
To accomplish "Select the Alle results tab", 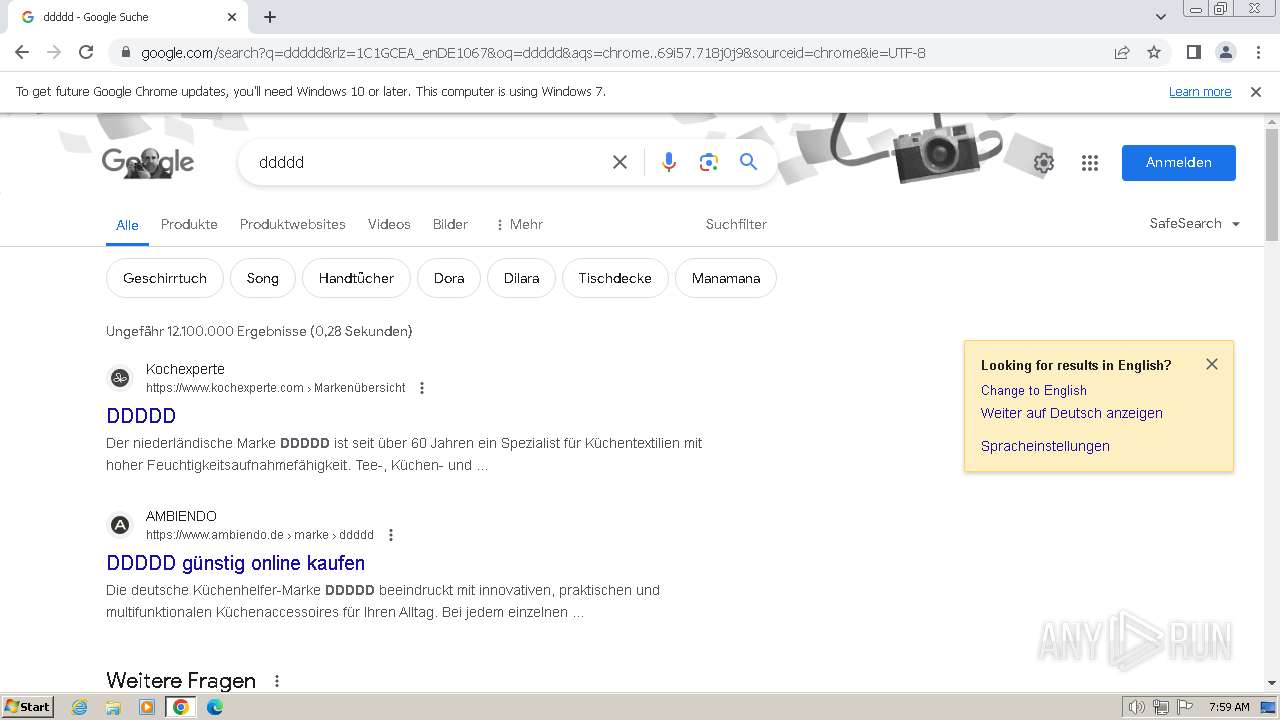I will tap(127, 225).
